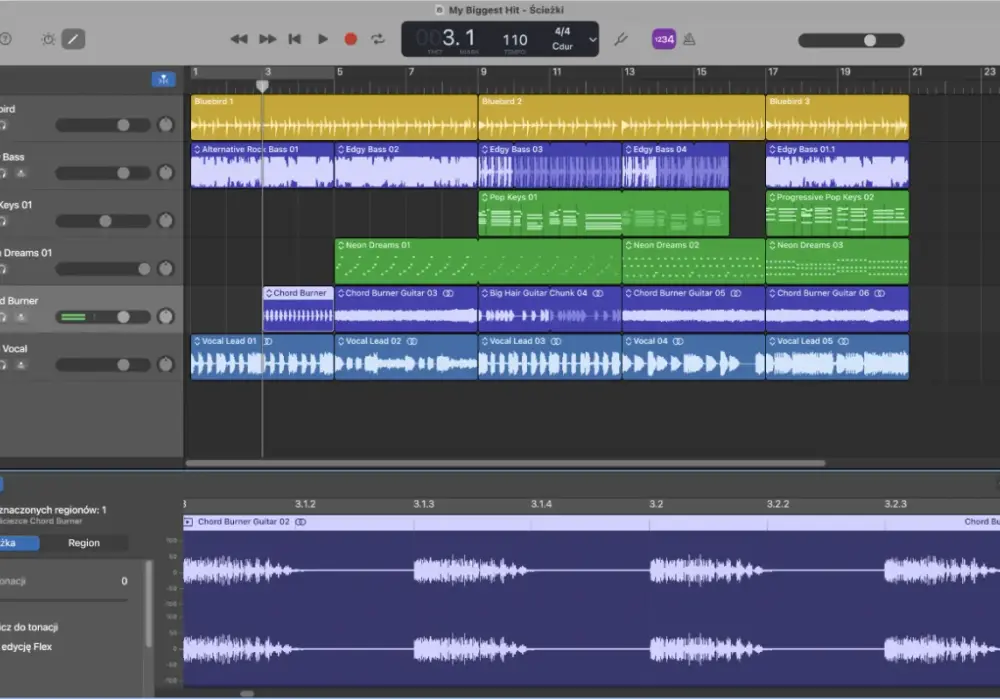Click loop icon on editor's Chord Burner Guitar 02

pyautogui.click(x=300, y=521)
